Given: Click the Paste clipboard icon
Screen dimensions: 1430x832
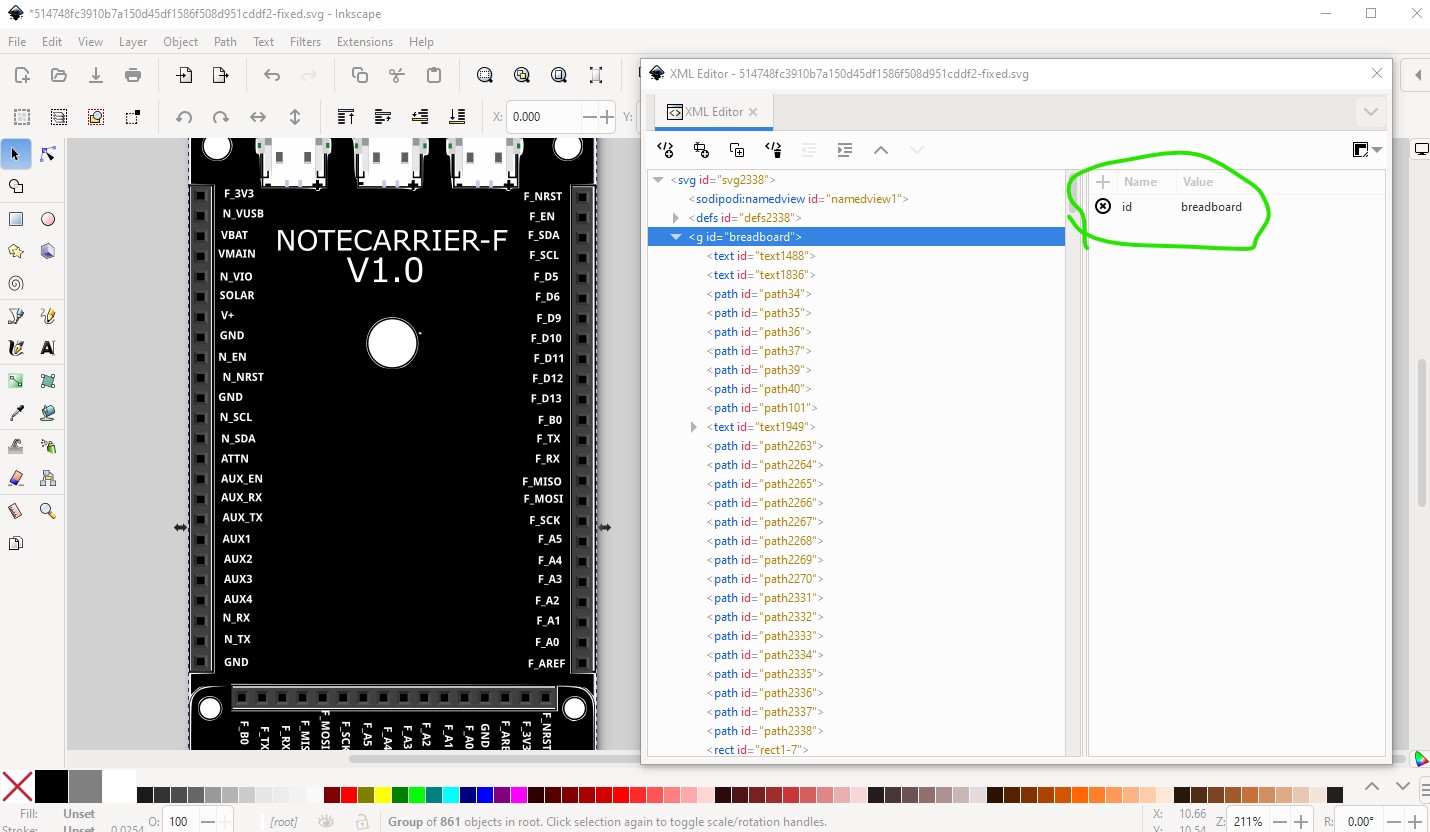Looking at the screenshot, I should (x=434, y=75).
